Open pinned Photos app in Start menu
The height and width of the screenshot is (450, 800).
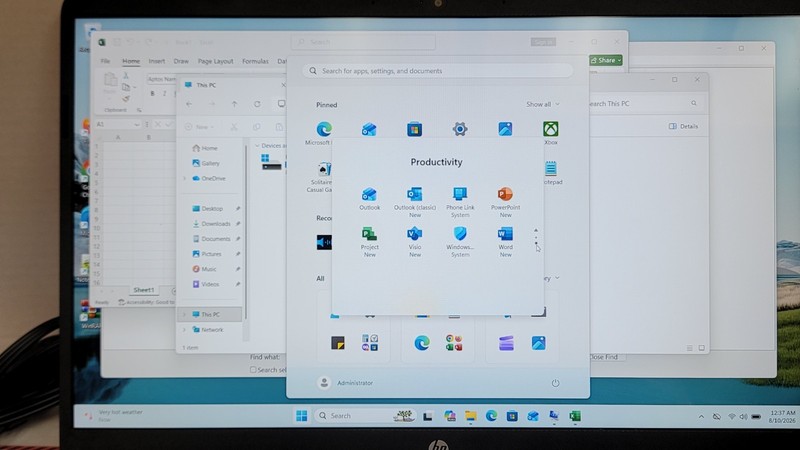(505, 129)
